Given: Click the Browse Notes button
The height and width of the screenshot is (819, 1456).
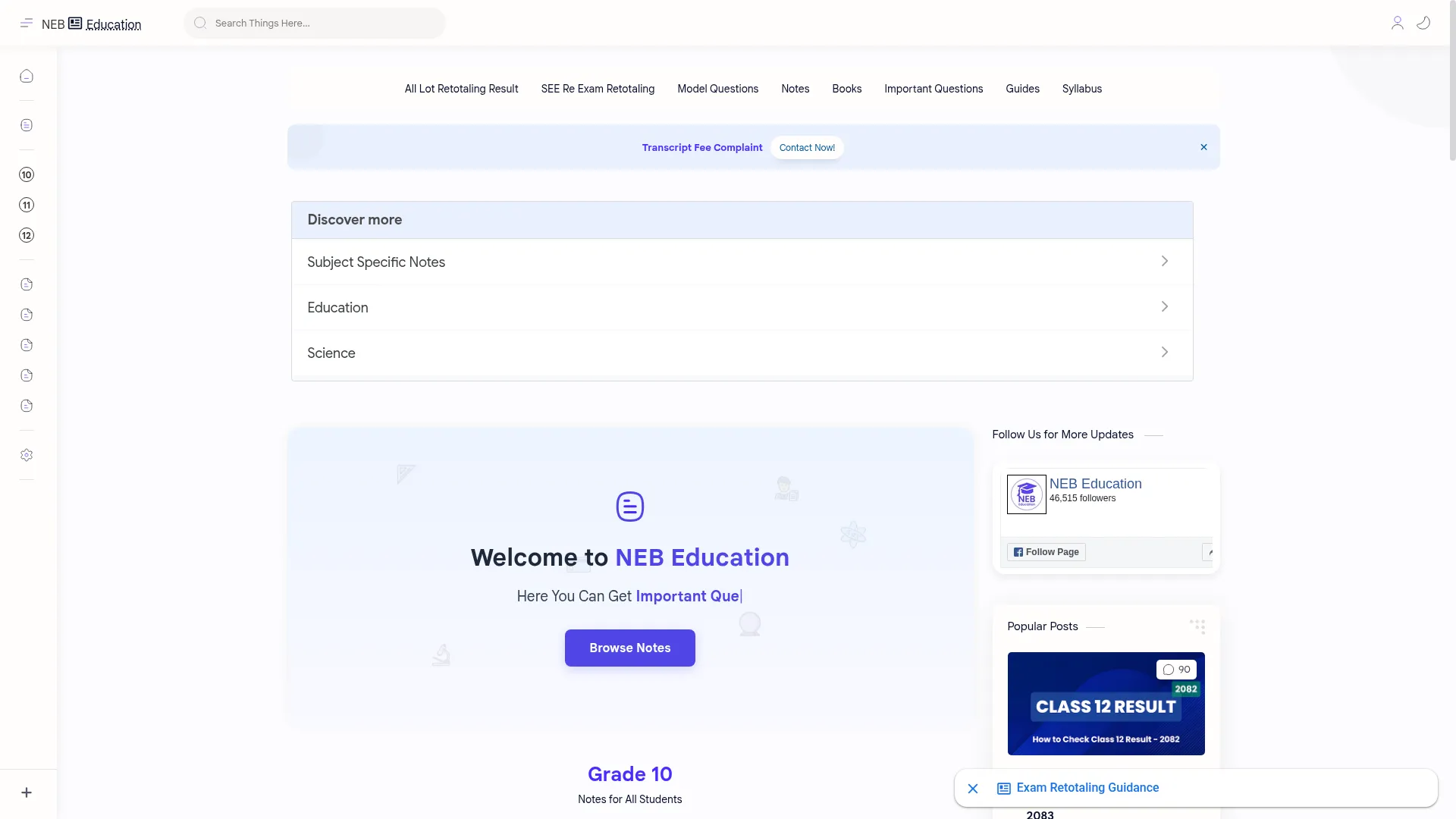Looking at the screenshot, I should (x=629, y=648).
